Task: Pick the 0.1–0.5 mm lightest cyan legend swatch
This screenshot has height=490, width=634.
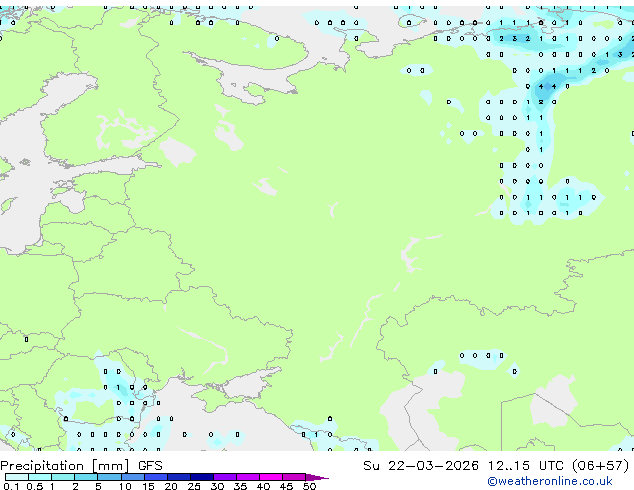Action: click(17, 477)
